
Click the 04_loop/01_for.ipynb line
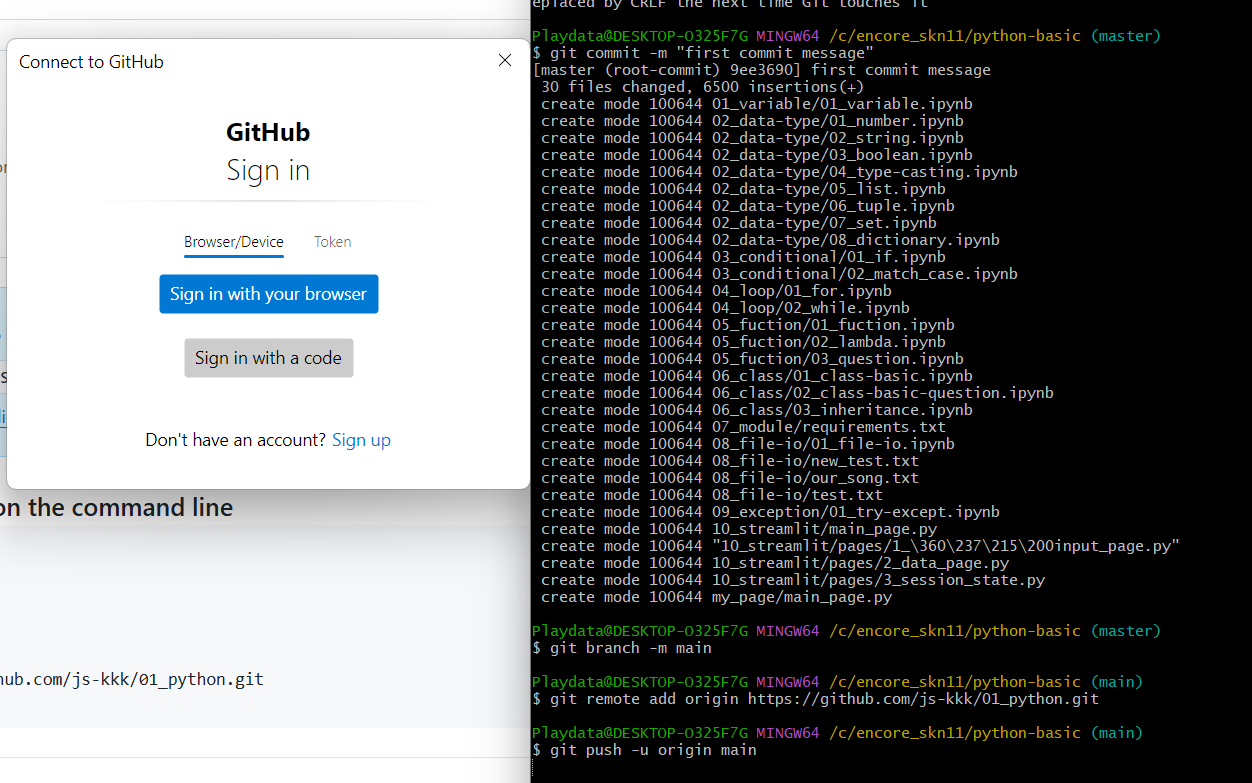[717, 291]
